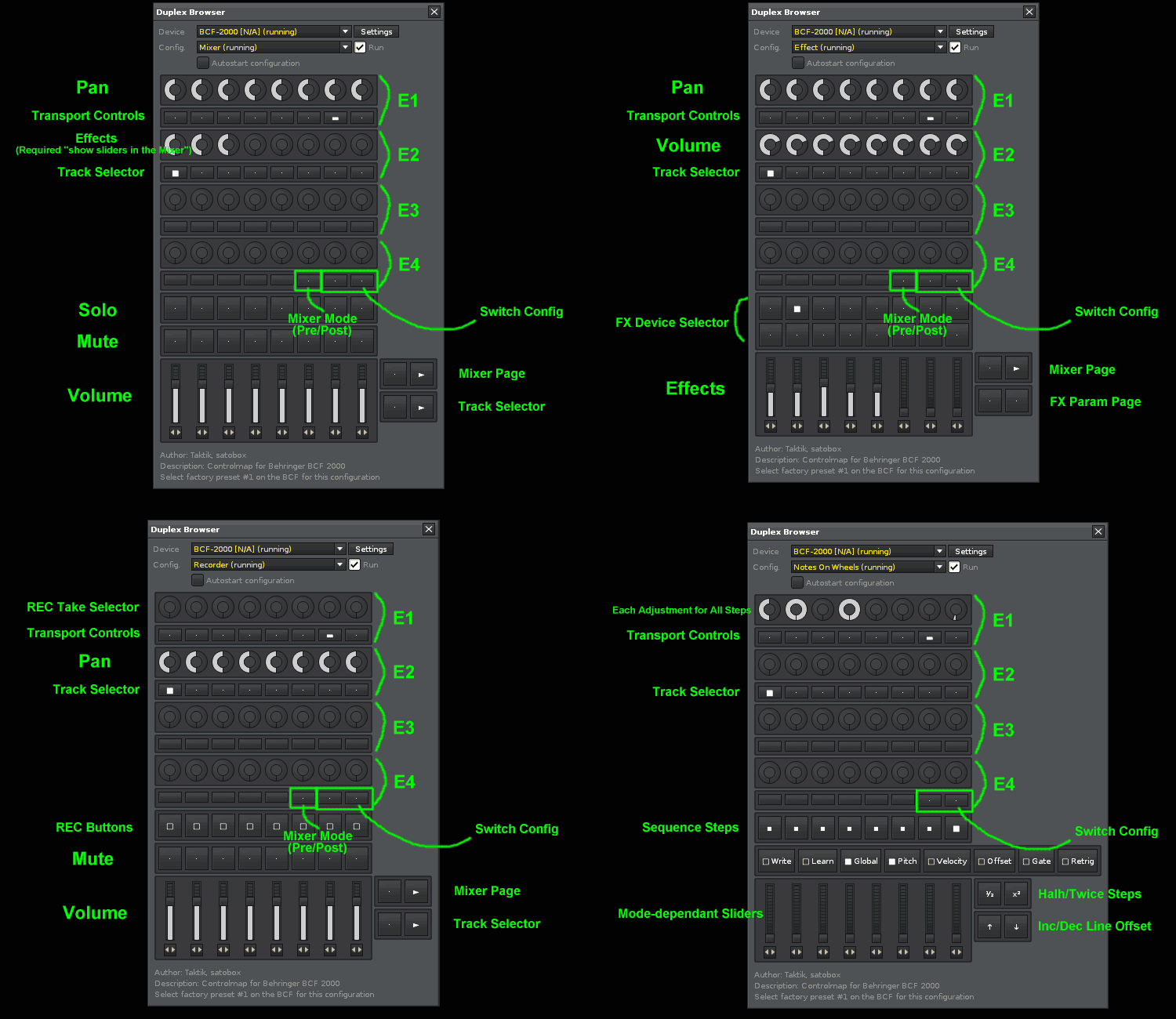Double the steps with the x² button
The height and width of the screenshot is (1019, 1176).
tap(1016, 894)
